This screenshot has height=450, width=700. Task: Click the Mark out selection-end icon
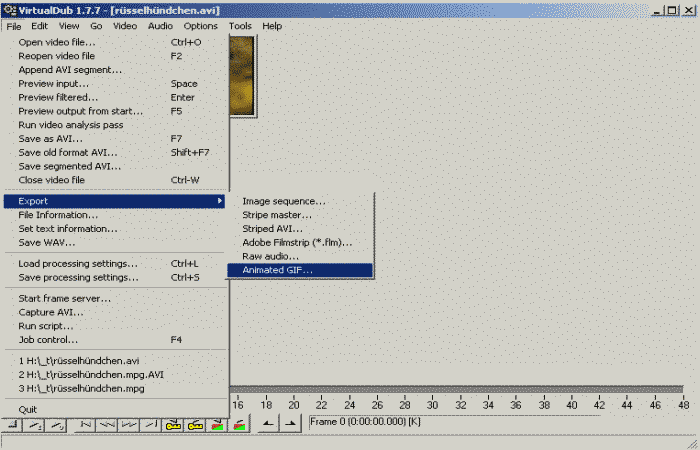pyautogui.click(x=289, y=424)
